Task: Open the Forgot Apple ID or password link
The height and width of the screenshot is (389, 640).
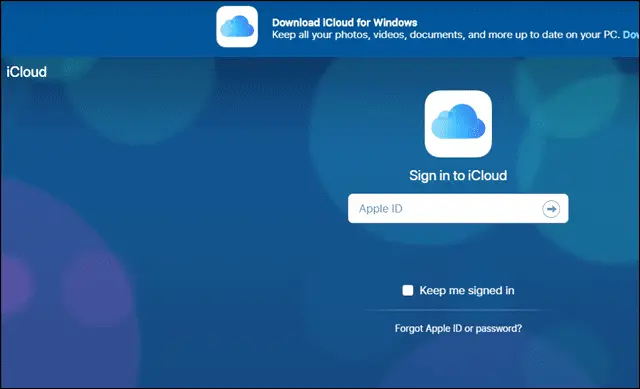Action: (458, 328)
